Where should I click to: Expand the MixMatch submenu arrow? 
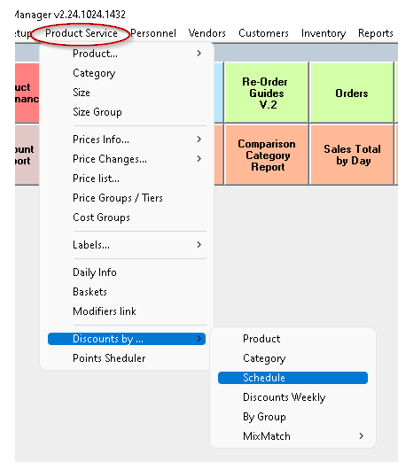(361, 436)
